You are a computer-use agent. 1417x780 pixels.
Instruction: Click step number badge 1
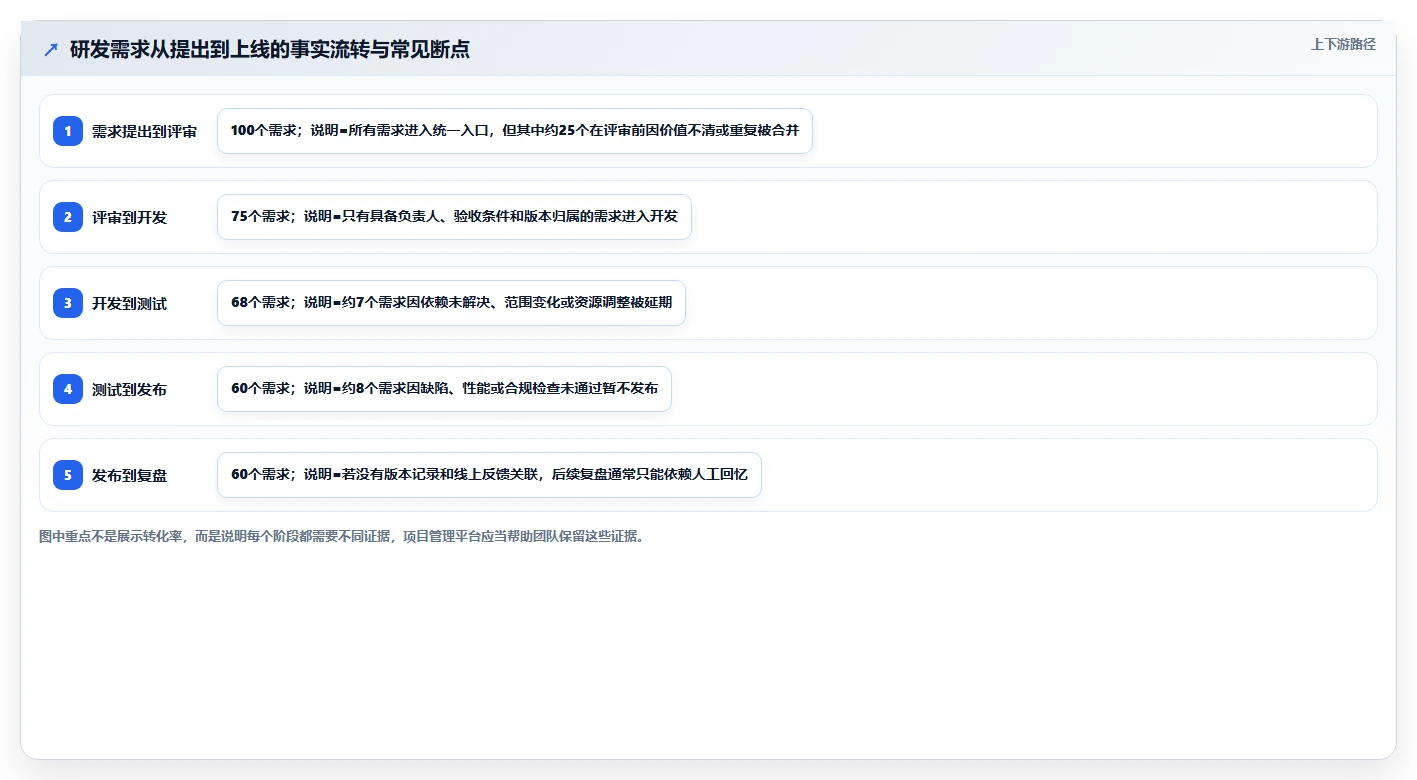(x=68, y=131)
